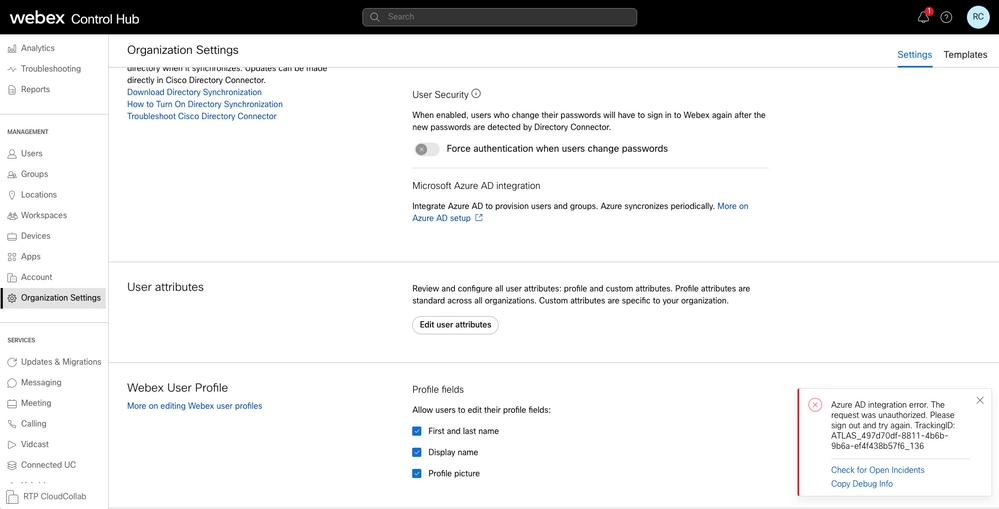999x509 pixels.
Task: Click RTP CloudCollab organization name
Action: point(55,496)
